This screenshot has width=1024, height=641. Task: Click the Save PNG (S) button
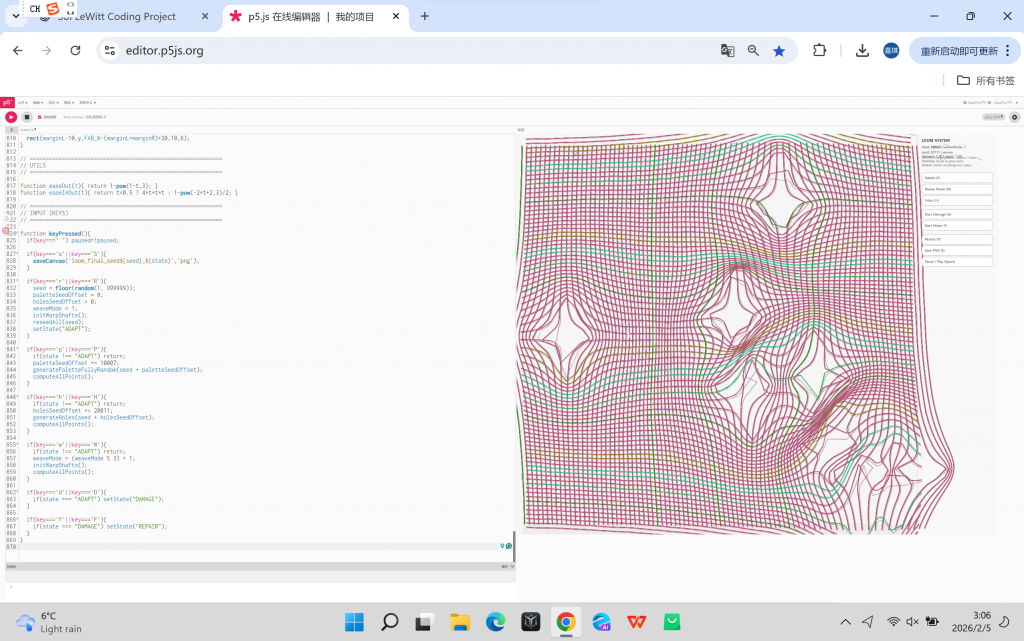pos(957,250)
